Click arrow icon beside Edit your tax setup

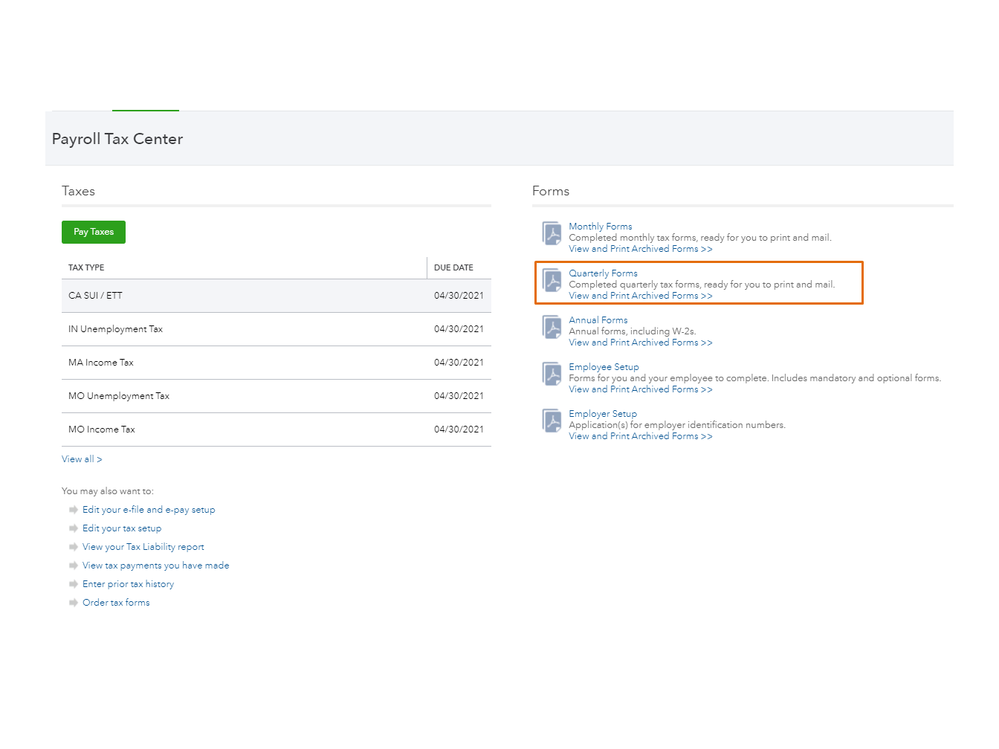[73, 528]
